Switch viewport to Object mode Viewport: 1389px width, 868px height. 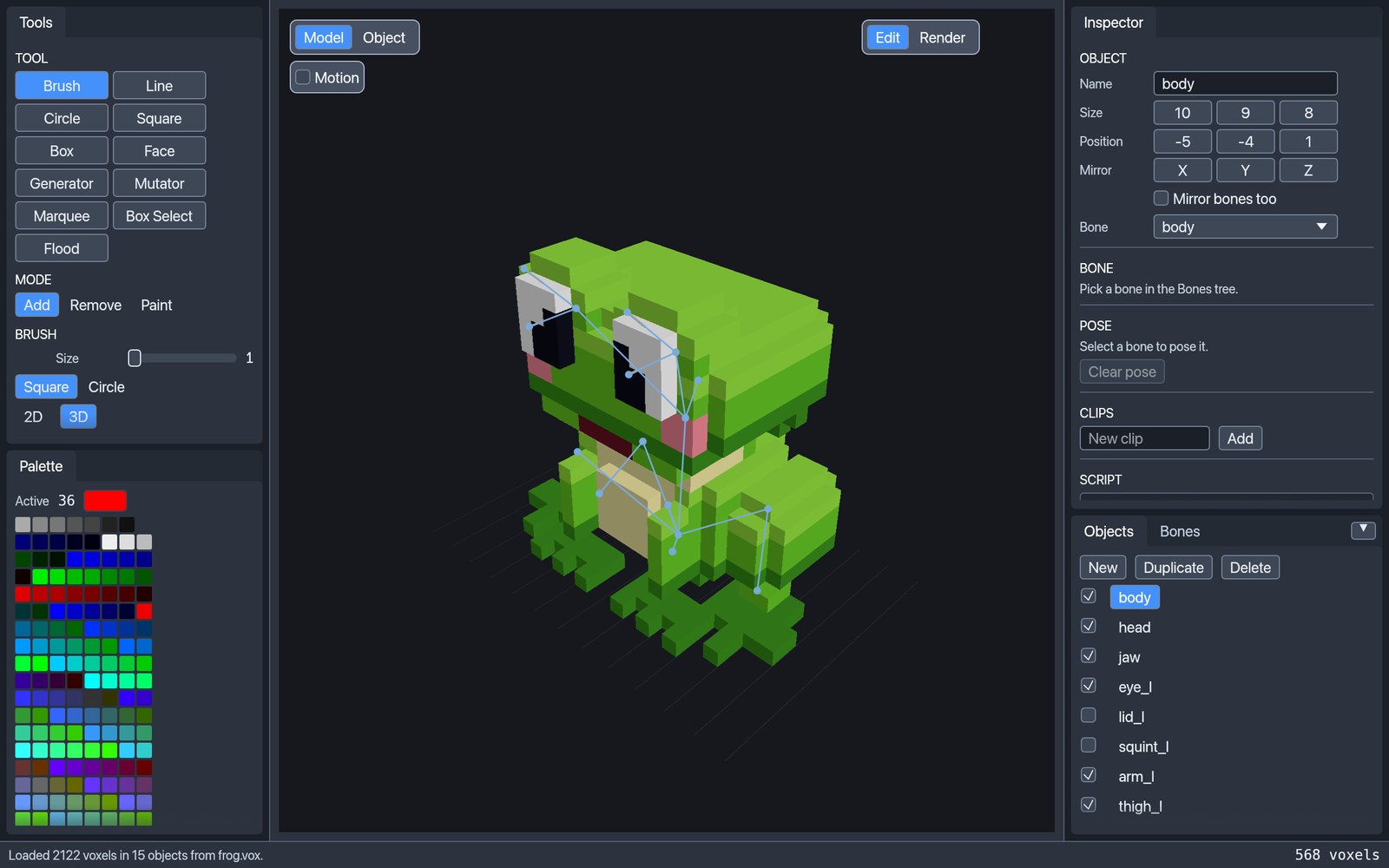tap(384, 37)
